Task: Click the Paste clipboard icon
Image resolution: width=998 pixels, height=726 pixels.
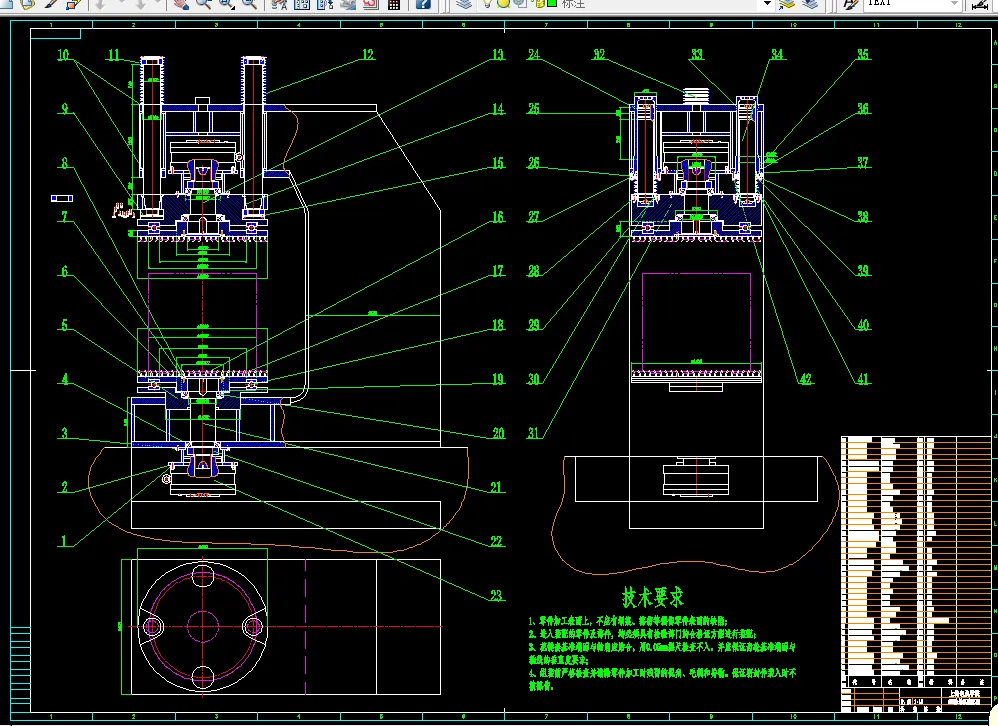Action: click(27, 4)
